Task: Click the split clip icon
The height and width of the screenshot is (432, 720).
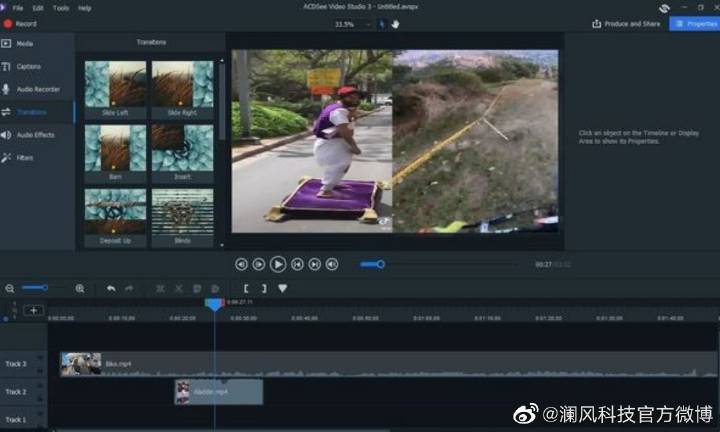Action: click(x=160, y=288)
